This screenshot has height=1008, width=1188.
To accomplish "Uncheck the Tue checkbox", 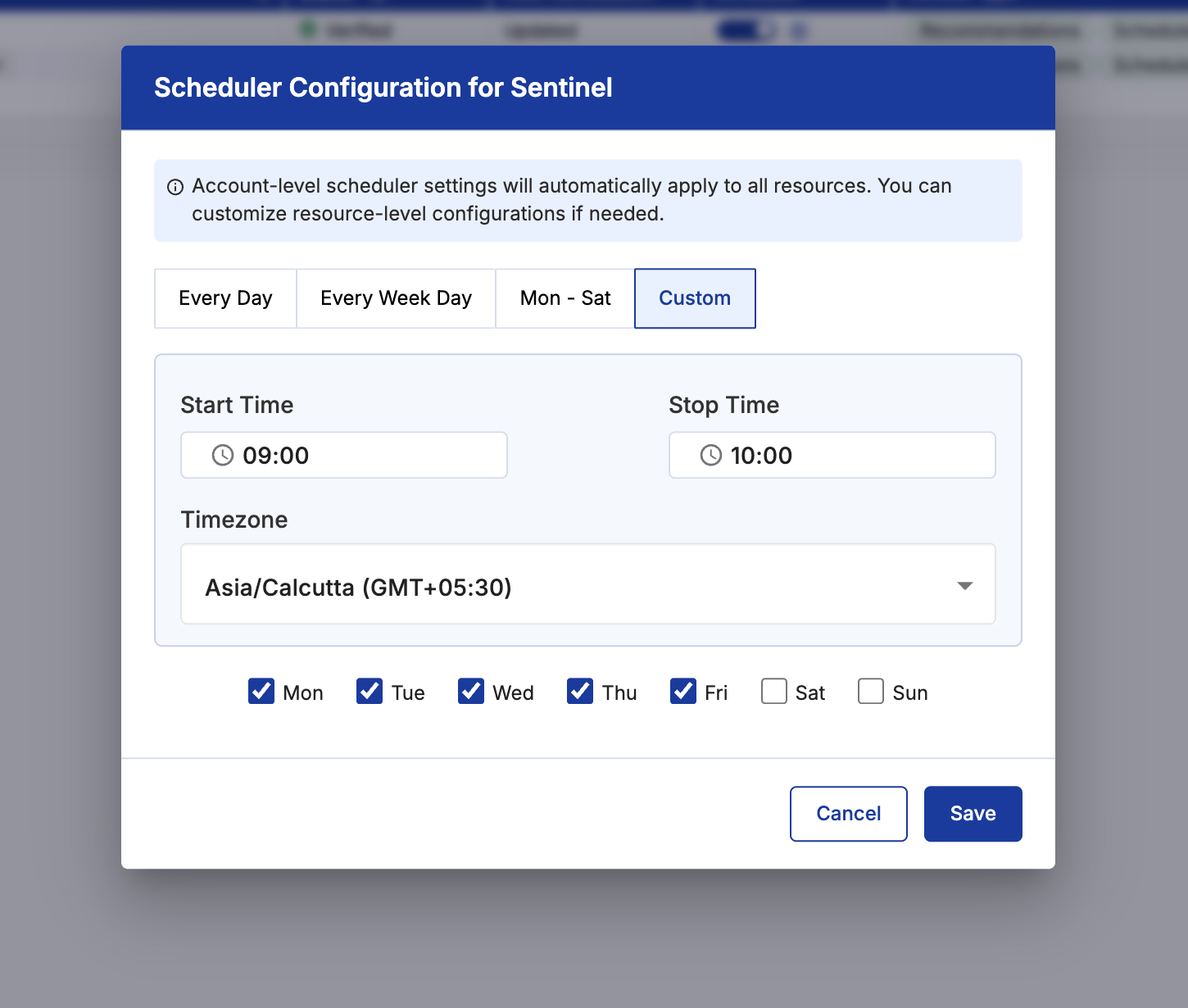I will 370,691.
